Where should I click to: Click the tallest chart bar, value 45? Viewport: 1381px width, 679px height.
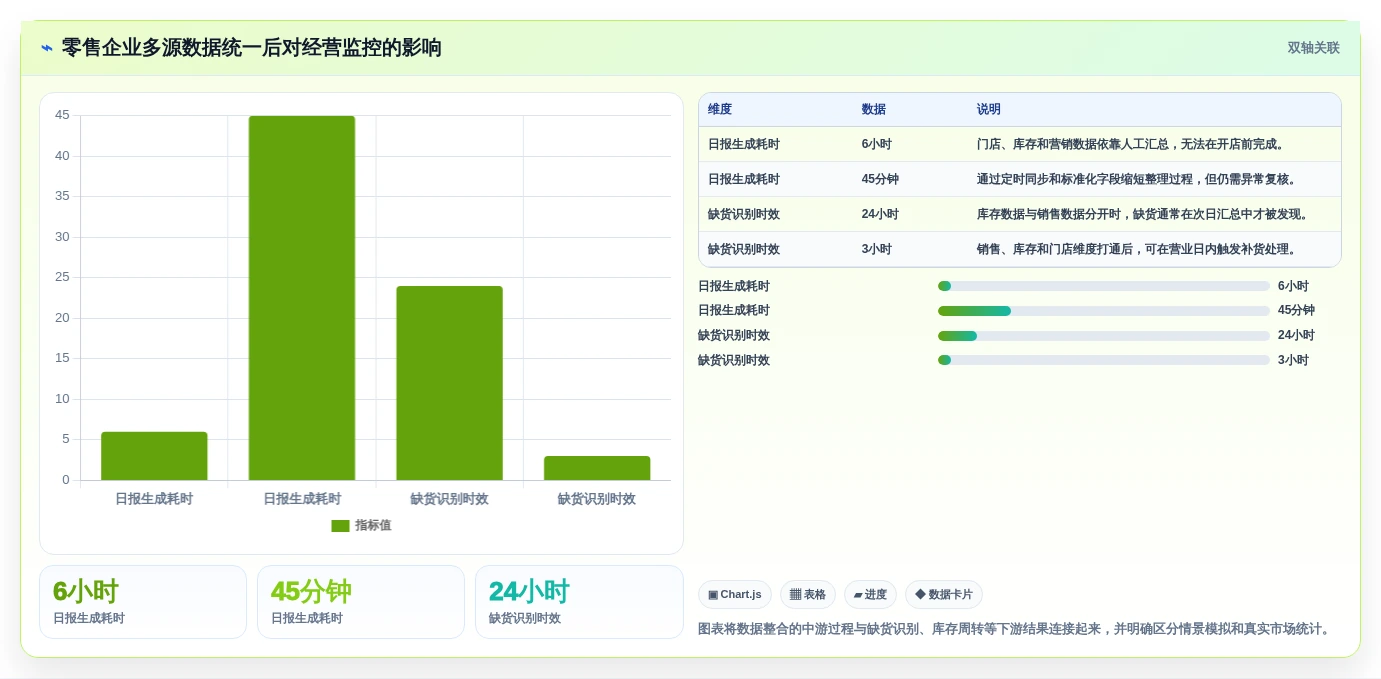pos(302,298)
